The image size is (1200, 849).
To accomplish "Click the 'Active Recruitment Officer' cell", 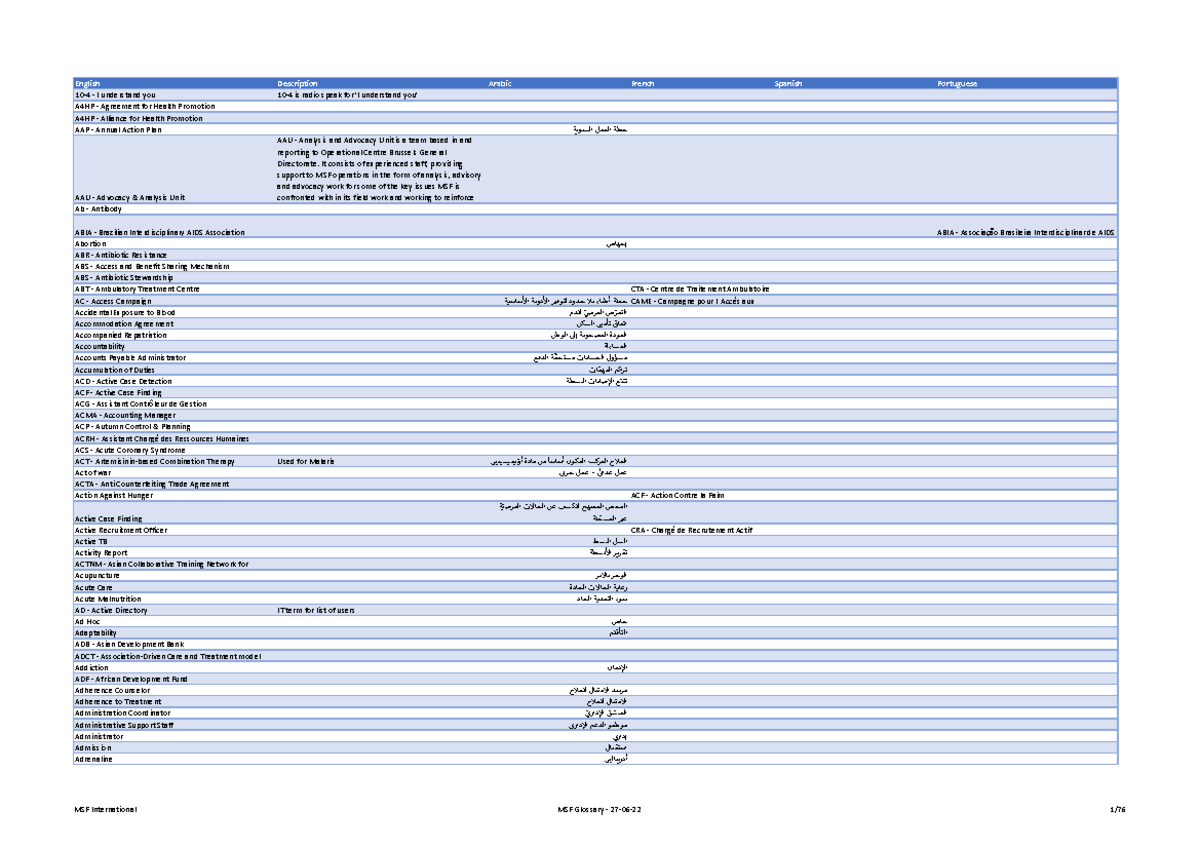I will coord(121,530).
